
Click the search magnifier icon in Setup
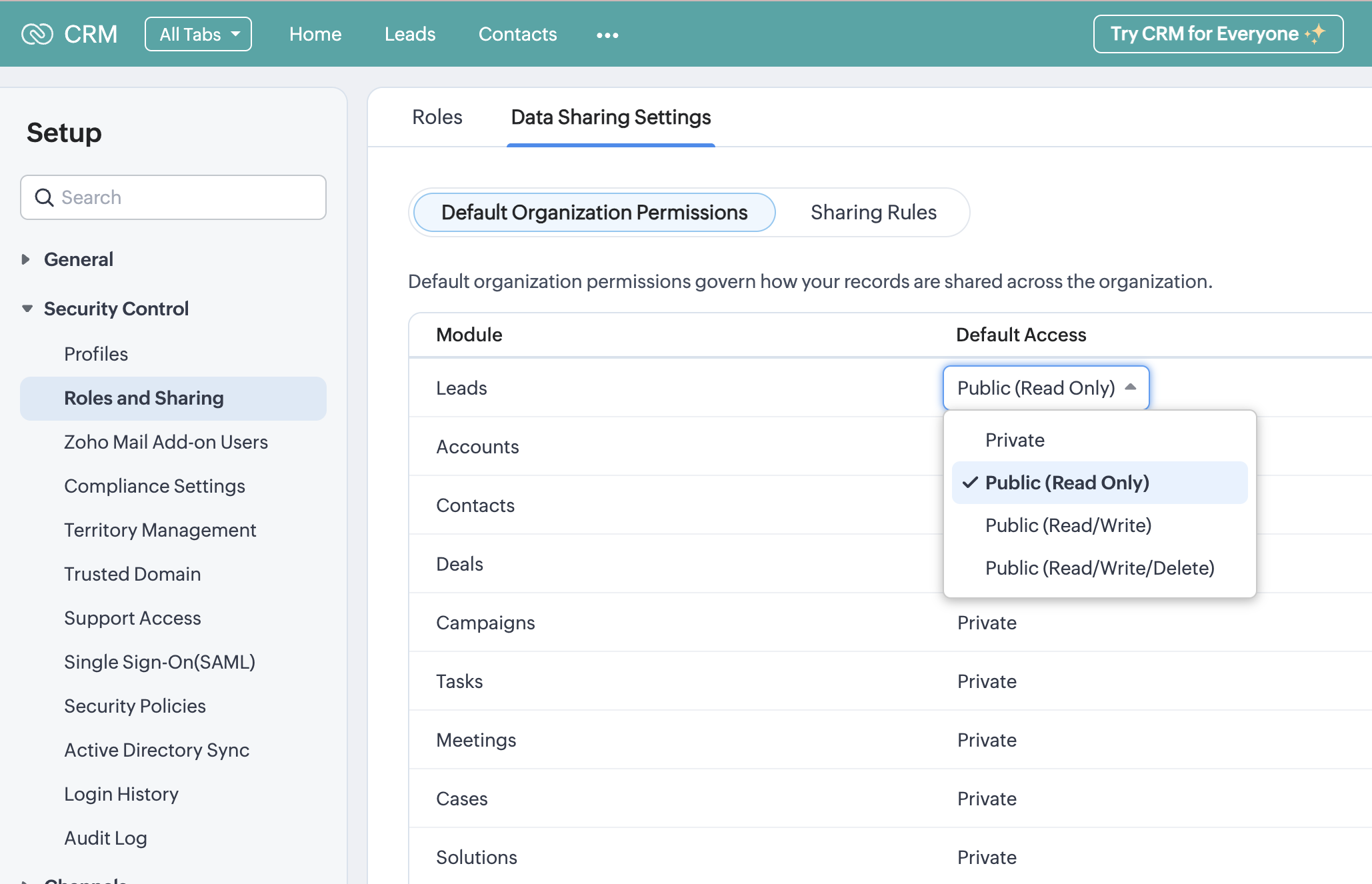coord(44,197)
